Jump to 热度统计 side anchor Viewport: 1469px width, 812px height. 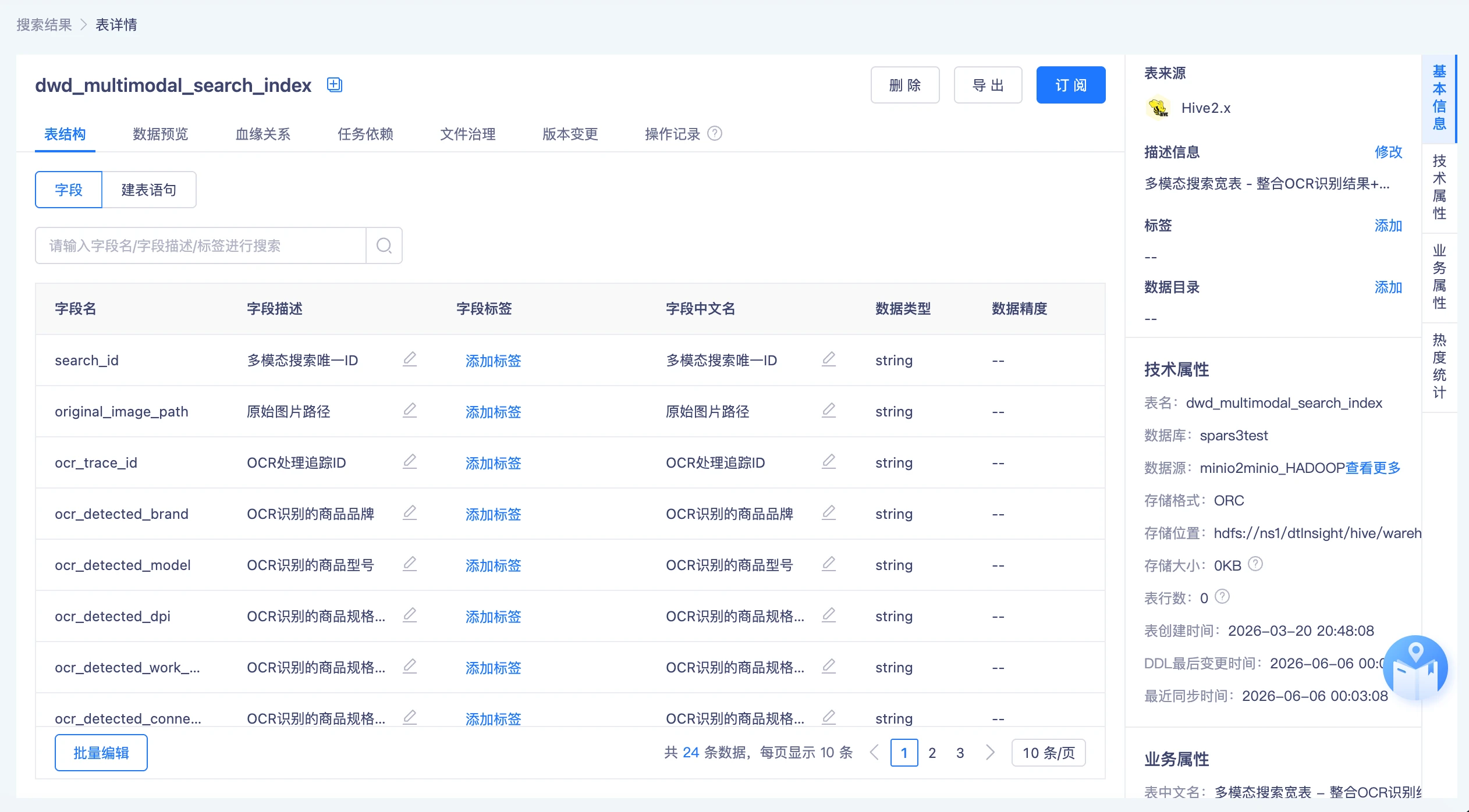pyautogui.click(x=1439, y=366)
